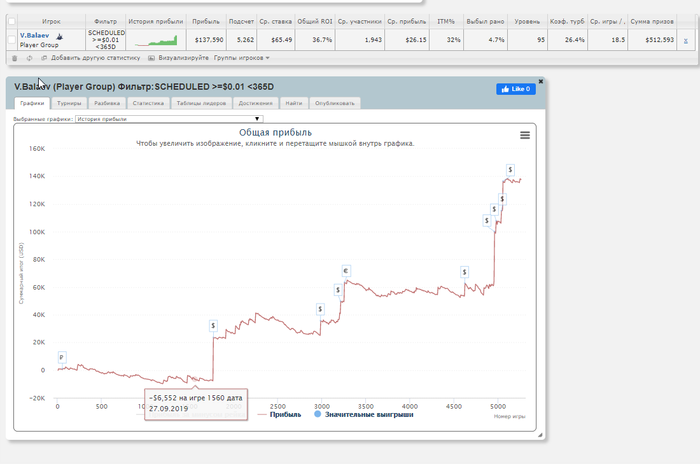Image resolution: width=700 pixels, height=464 pixels.
Task: Select the Опубликовать tab
Action: tap(335, 103)
